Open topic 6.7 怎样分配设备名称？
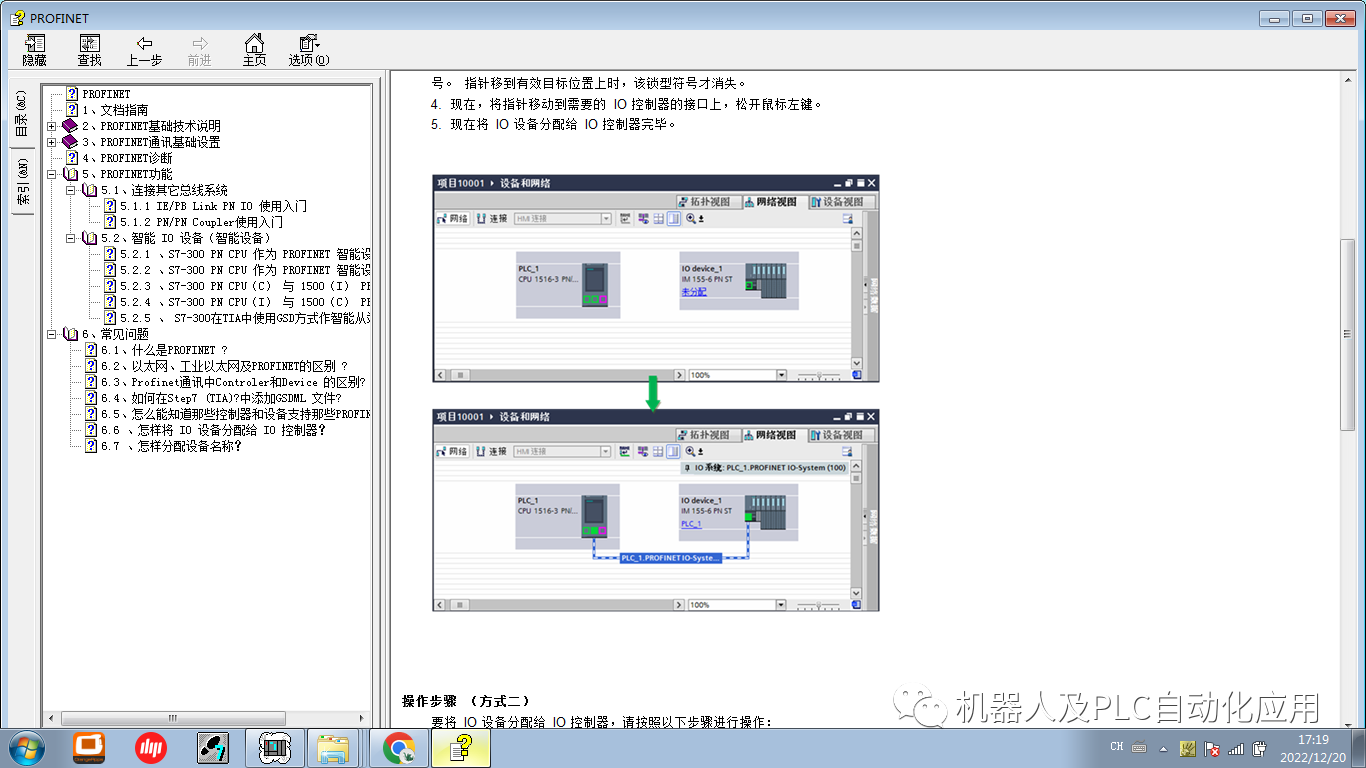Viewport: 1366px width, 768px height. (x=171, y=446)
